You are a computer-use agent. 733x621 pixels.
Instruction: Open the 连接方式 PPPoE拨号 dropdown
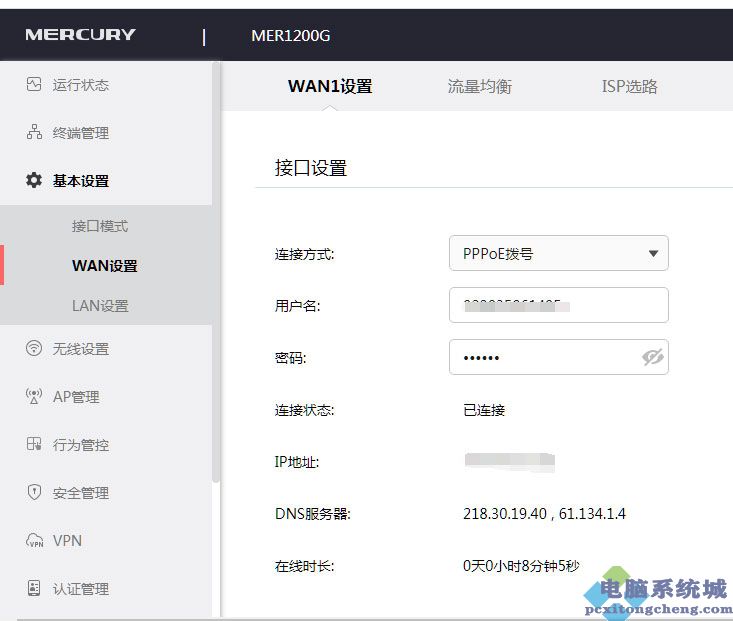[x=559, y=253]
